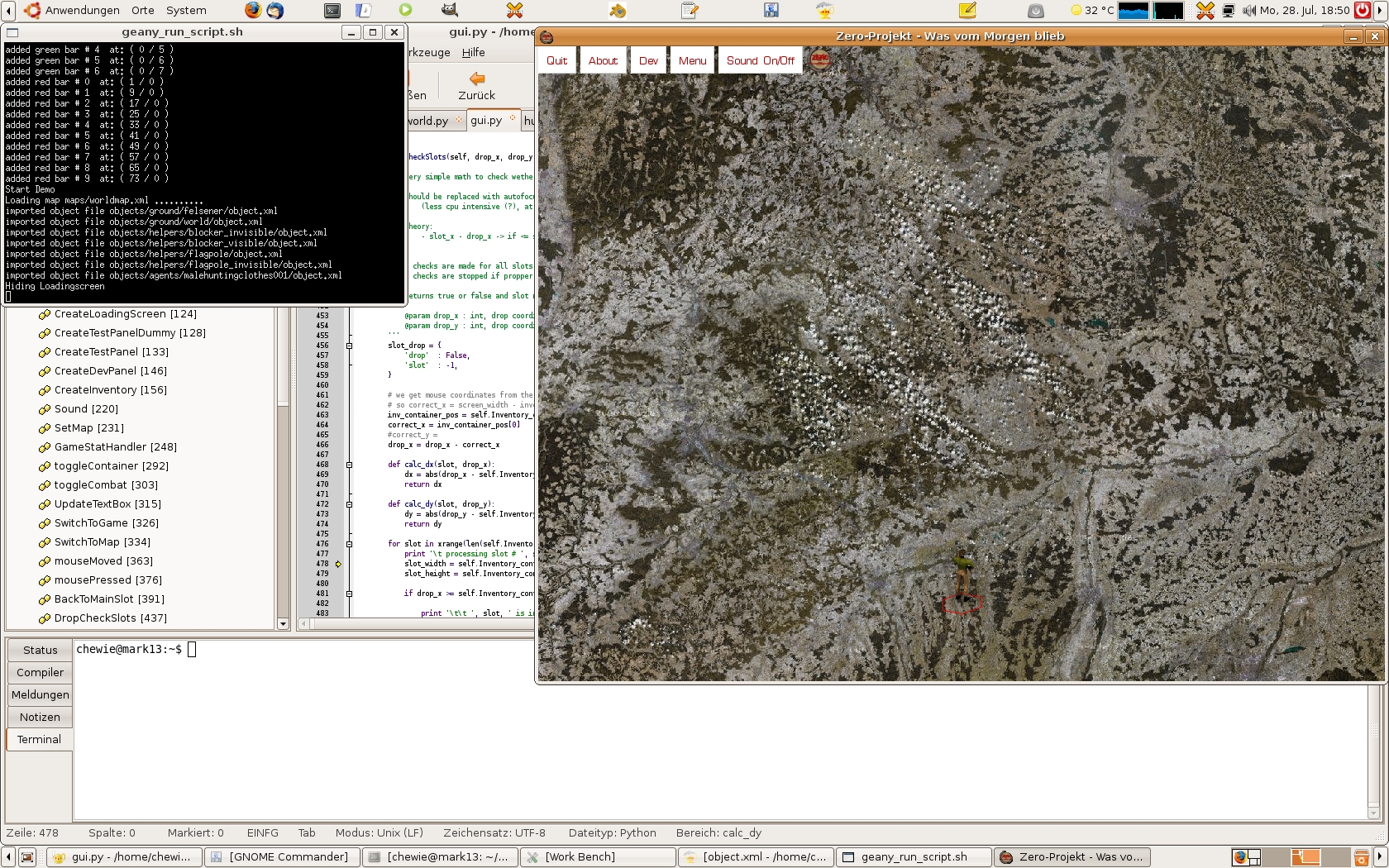Screen dimensions: 1389x868
Task: Click the 'Zeile: 478' status bar entry
Action: 32,833
